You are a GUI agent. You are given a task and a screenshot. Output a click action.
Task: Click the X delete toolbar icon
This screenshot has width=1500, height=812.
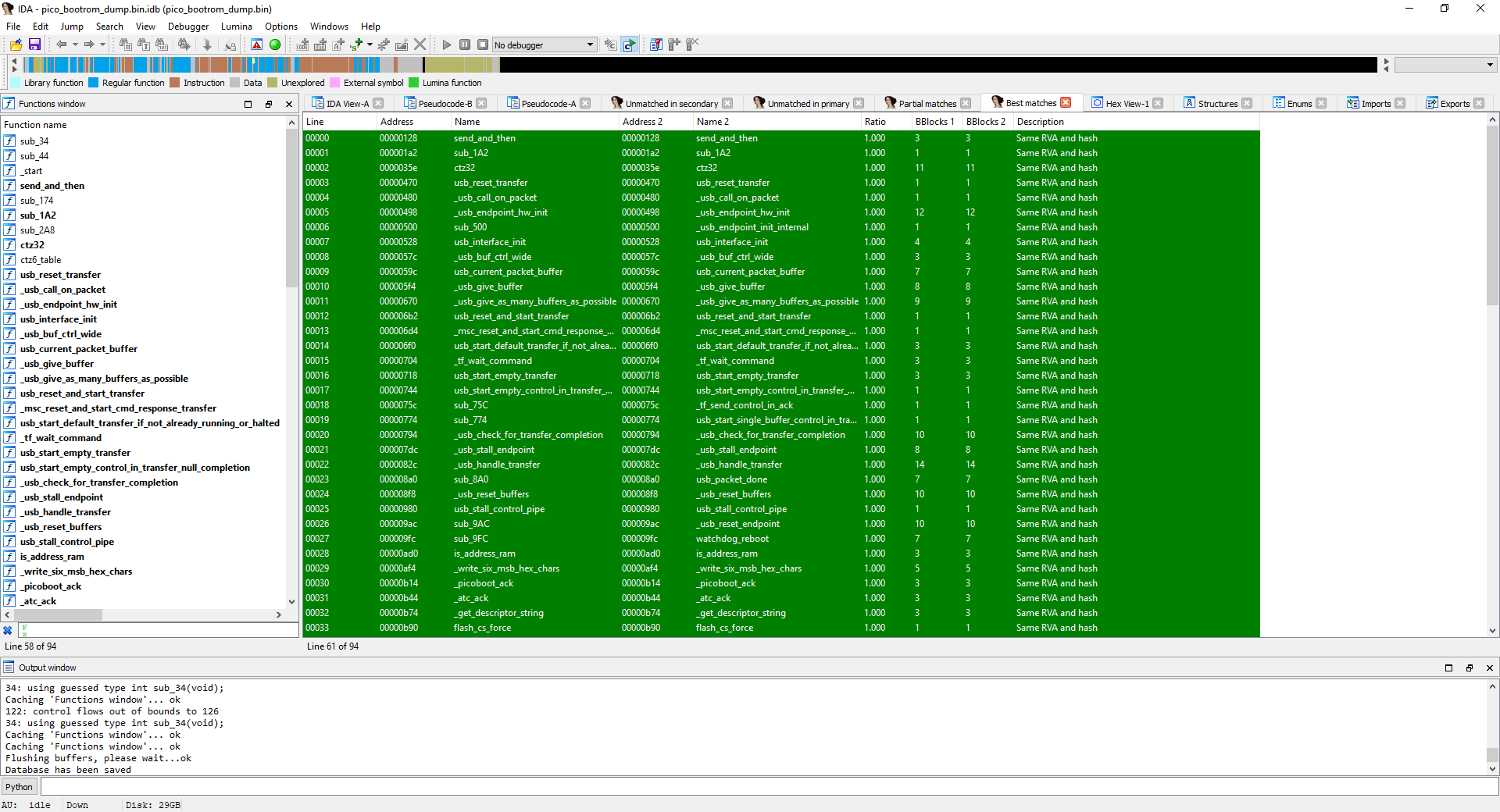420,45
